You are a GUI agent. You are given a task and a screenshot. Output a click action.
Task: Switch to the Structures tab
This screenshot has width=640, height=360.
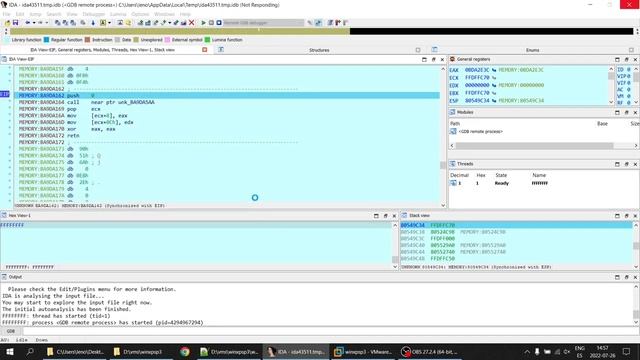tap(319, 50)
